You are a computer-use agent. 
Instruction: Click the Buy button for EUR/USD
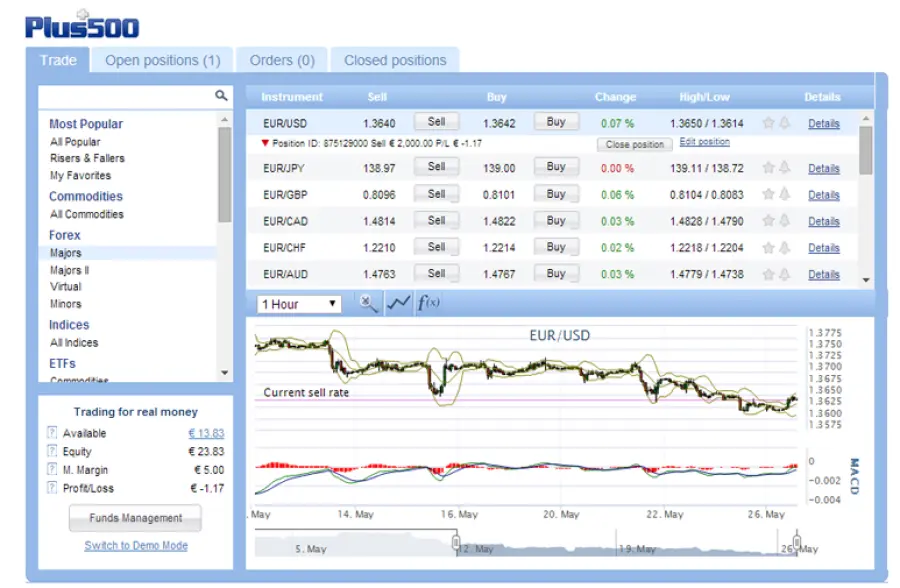(556, 120)
